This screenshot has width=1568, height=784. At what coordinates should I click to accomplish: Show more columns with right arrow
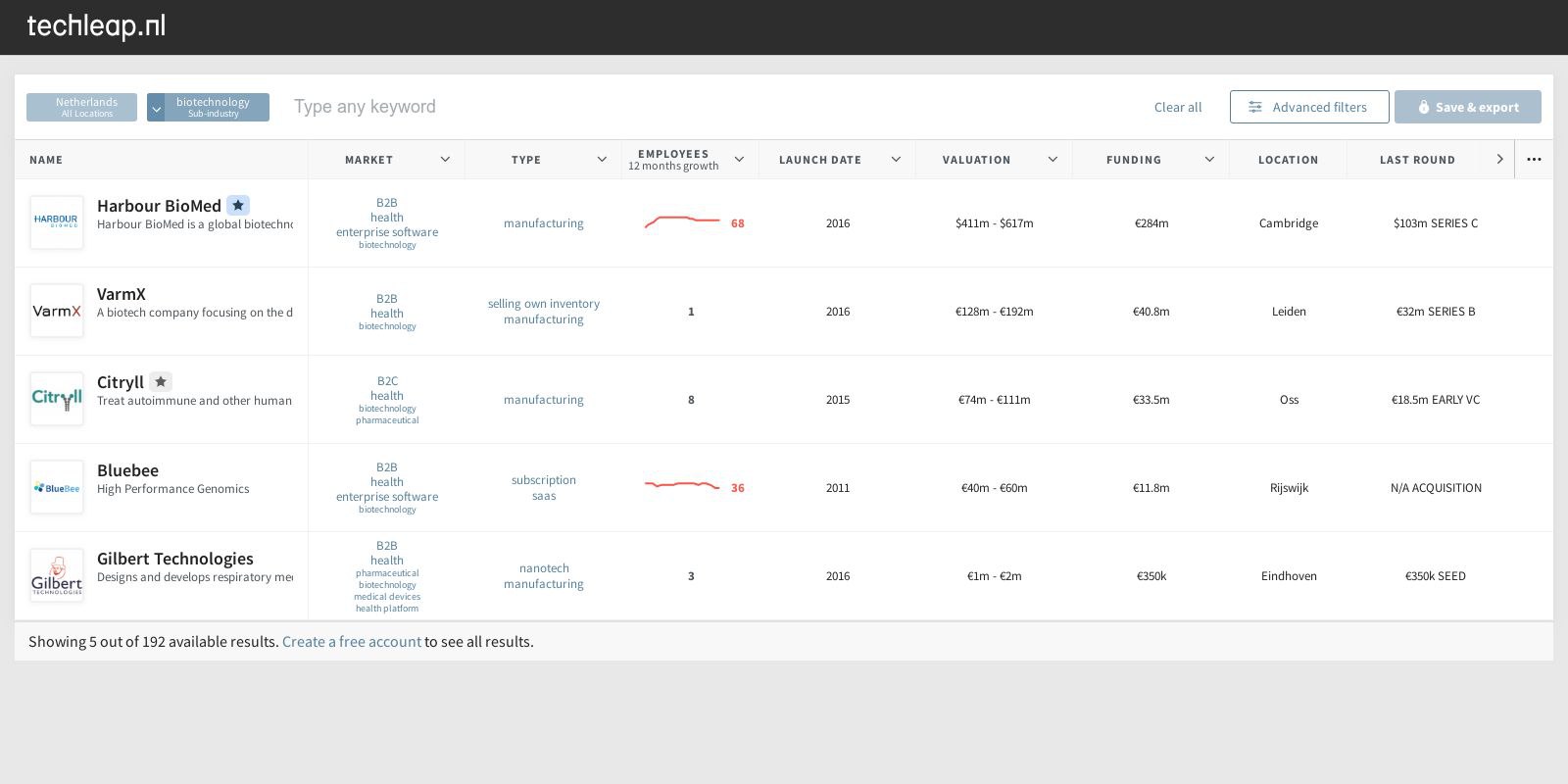(1499, 160)
